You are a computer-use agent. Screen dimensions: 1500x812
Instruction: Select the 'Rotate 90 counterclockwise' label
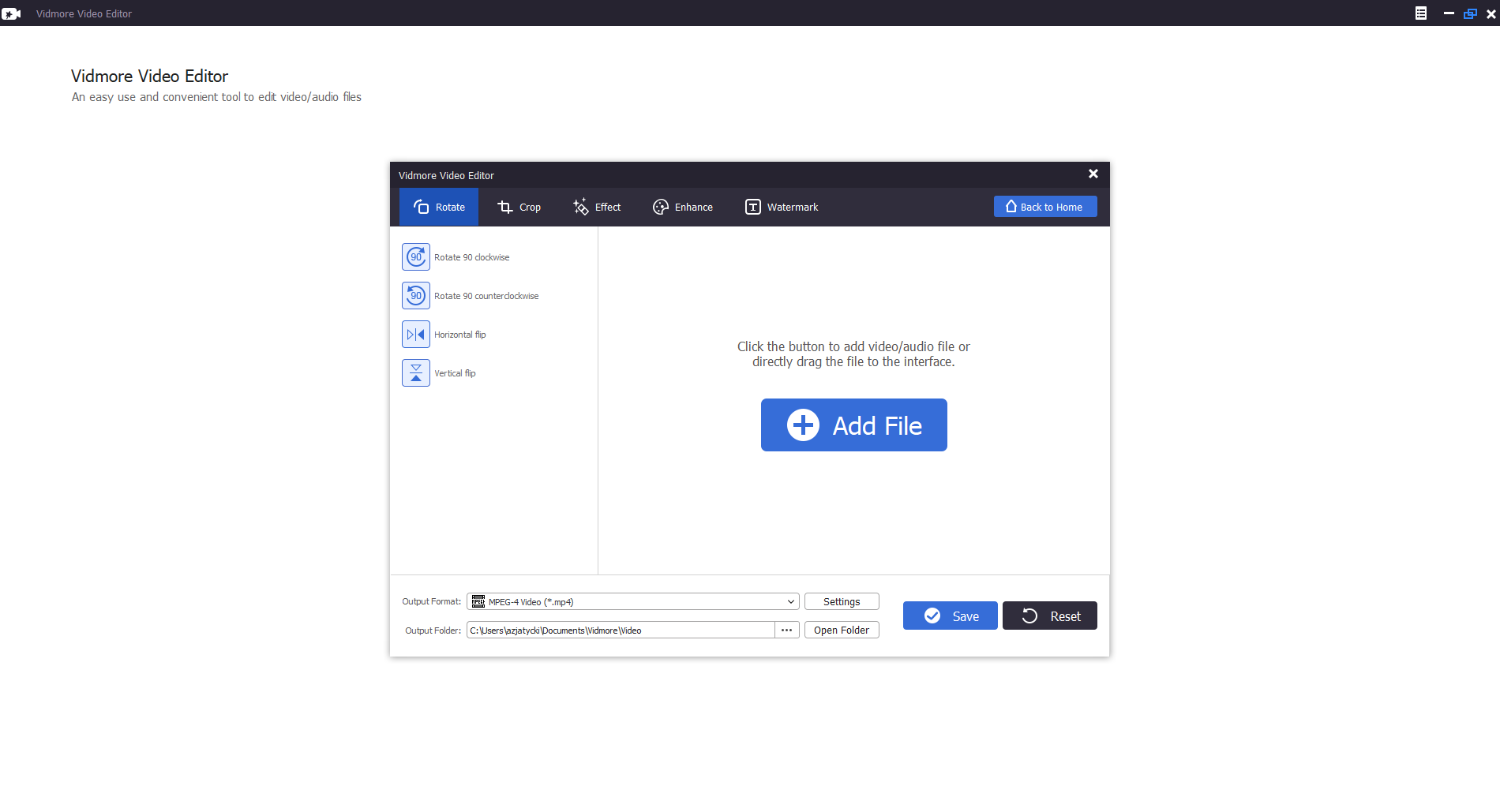tap(486, 296)
